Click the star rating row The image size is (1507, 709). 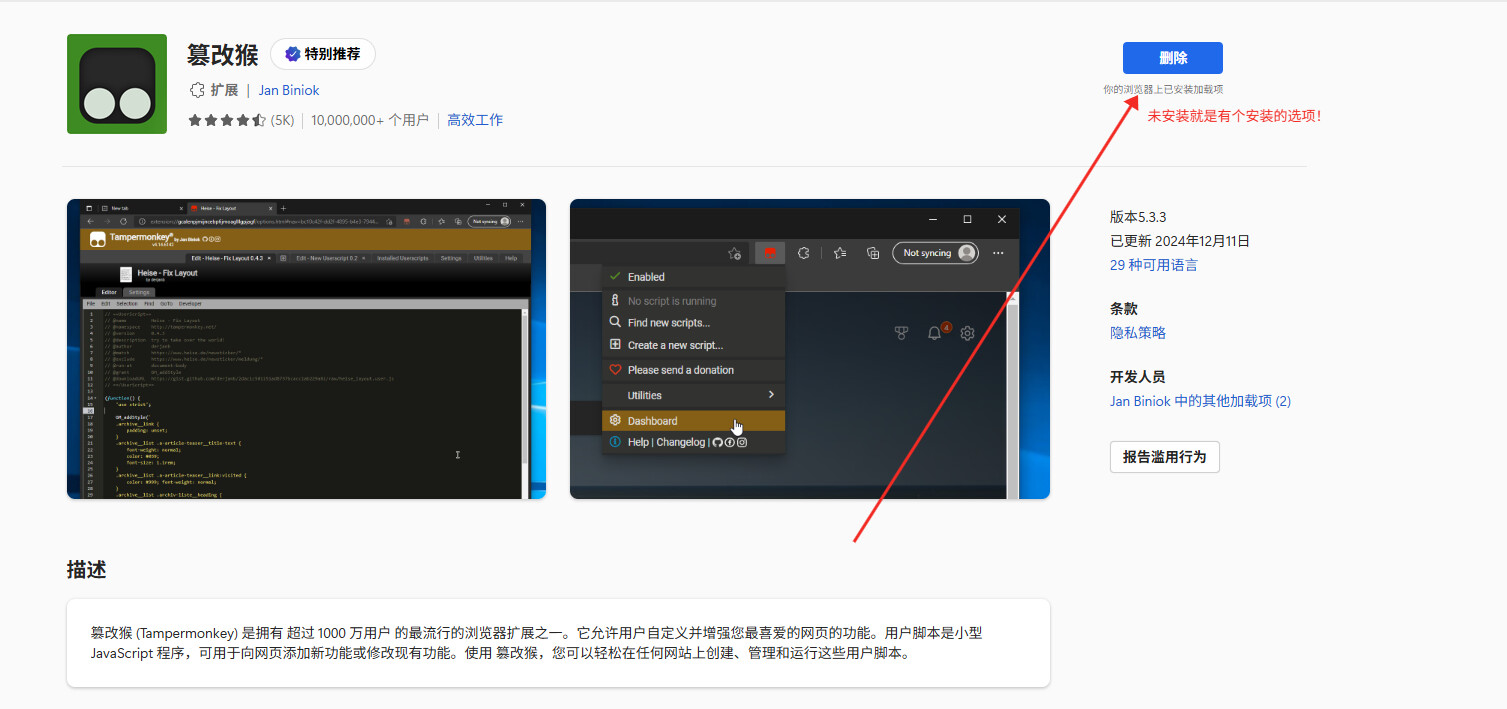pyautogui.click(x=227, y=120)
